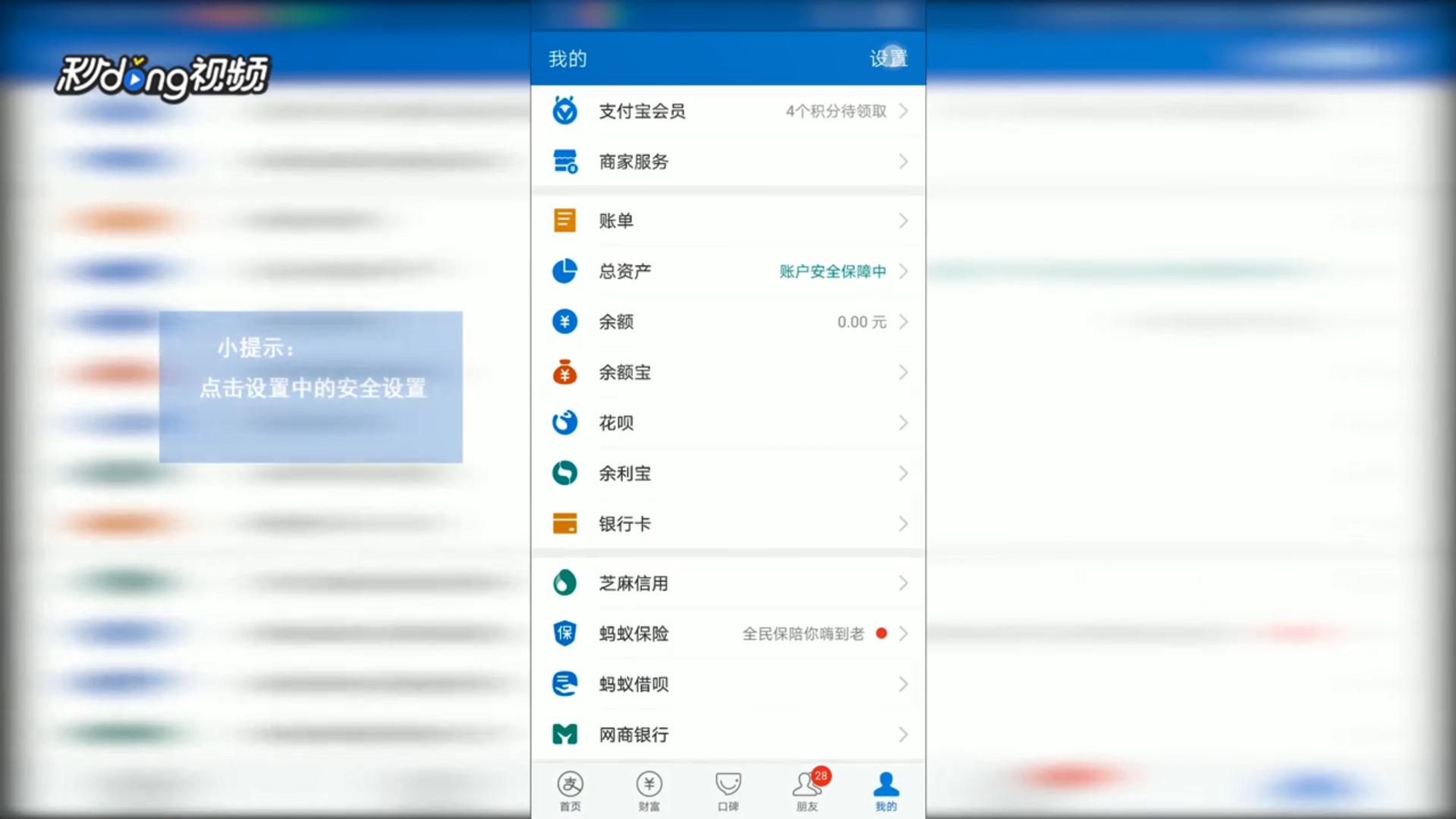Open the 蚂蚁保险 label
The image size is (1456, 819).
pos(634,634)
